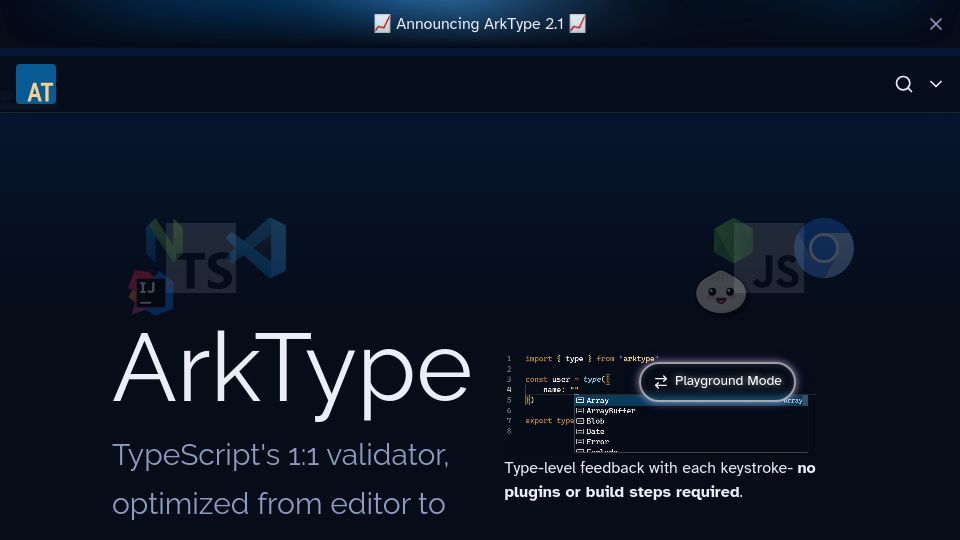Click the JavaScript JS logo
960x540 pixels.
(769, 258)
